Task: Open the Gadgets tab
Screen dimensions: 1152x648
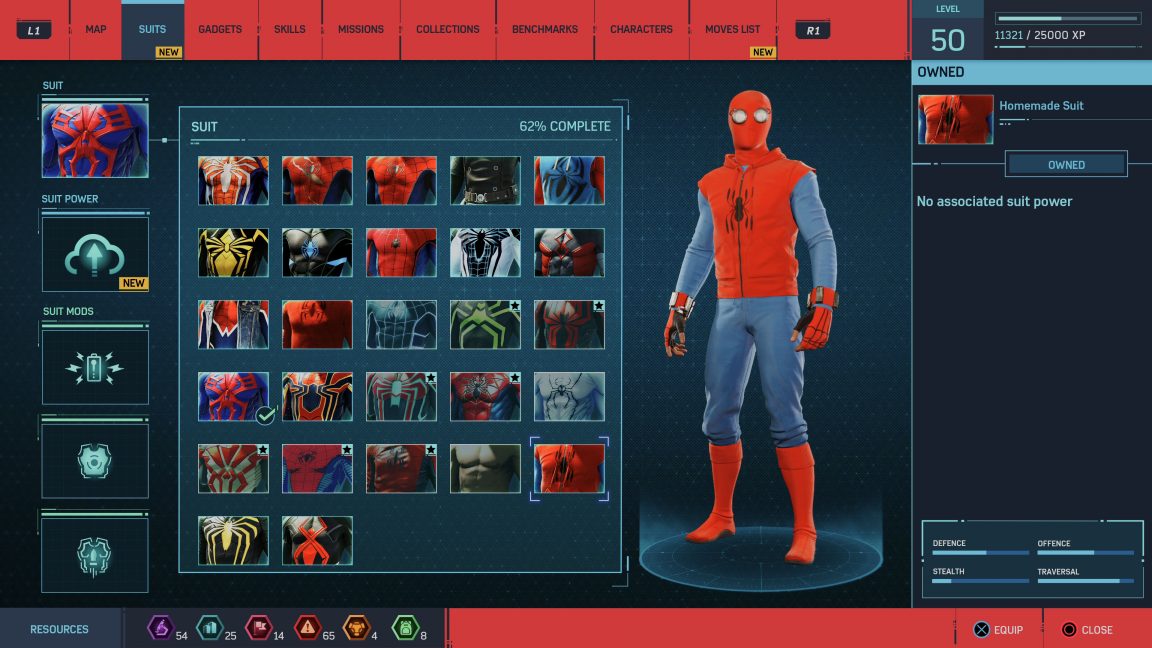Action: click(x=220, y=29)
